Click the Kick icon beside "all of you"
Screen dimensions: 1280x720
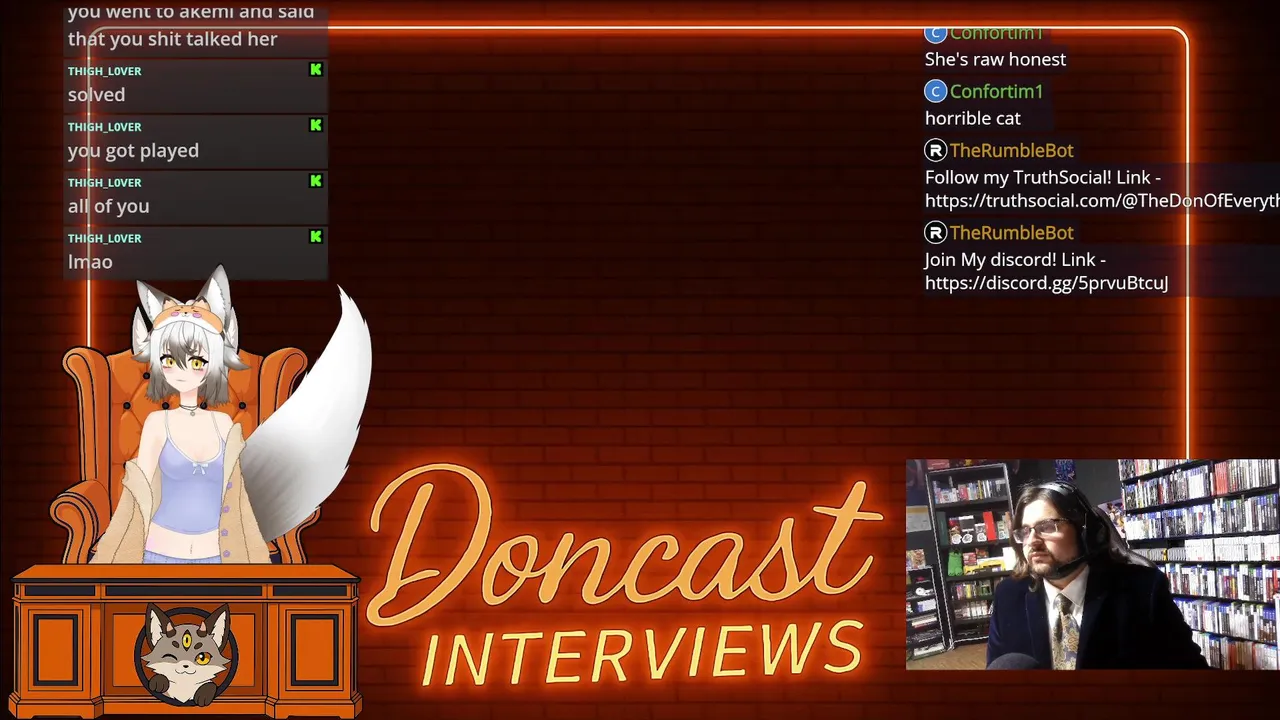pyautogui.click(x=316, y=181)
